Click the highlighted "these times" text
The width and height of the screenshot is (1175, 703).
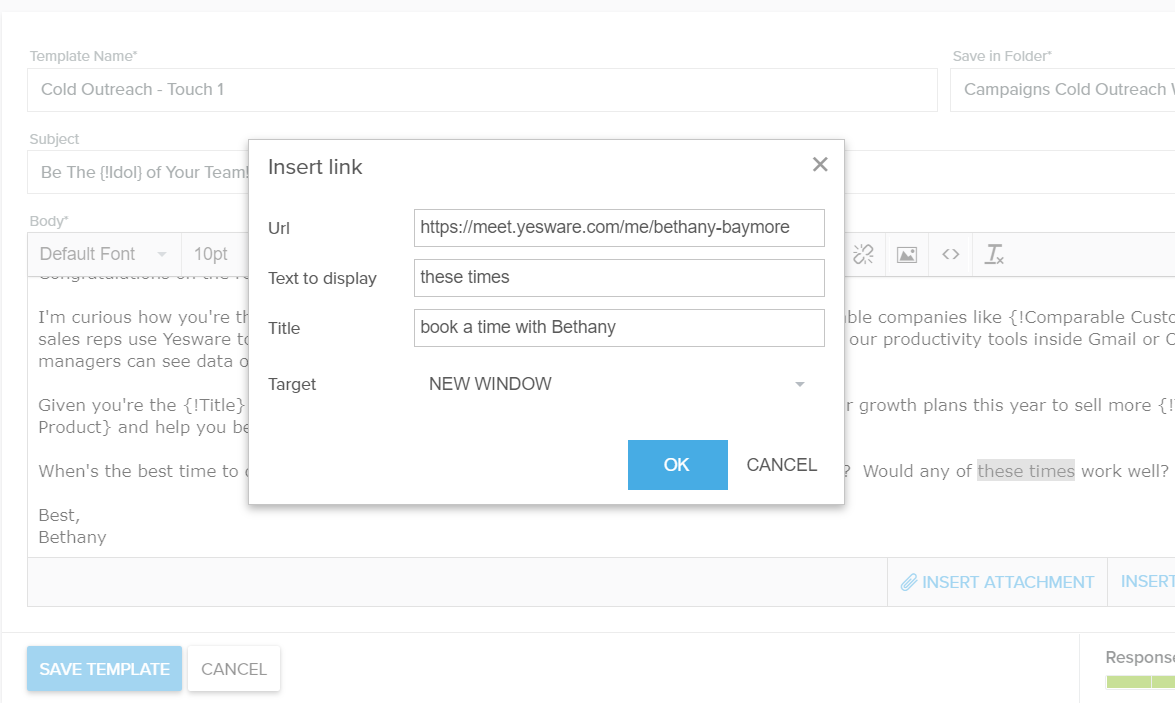tap(1025, 471)
